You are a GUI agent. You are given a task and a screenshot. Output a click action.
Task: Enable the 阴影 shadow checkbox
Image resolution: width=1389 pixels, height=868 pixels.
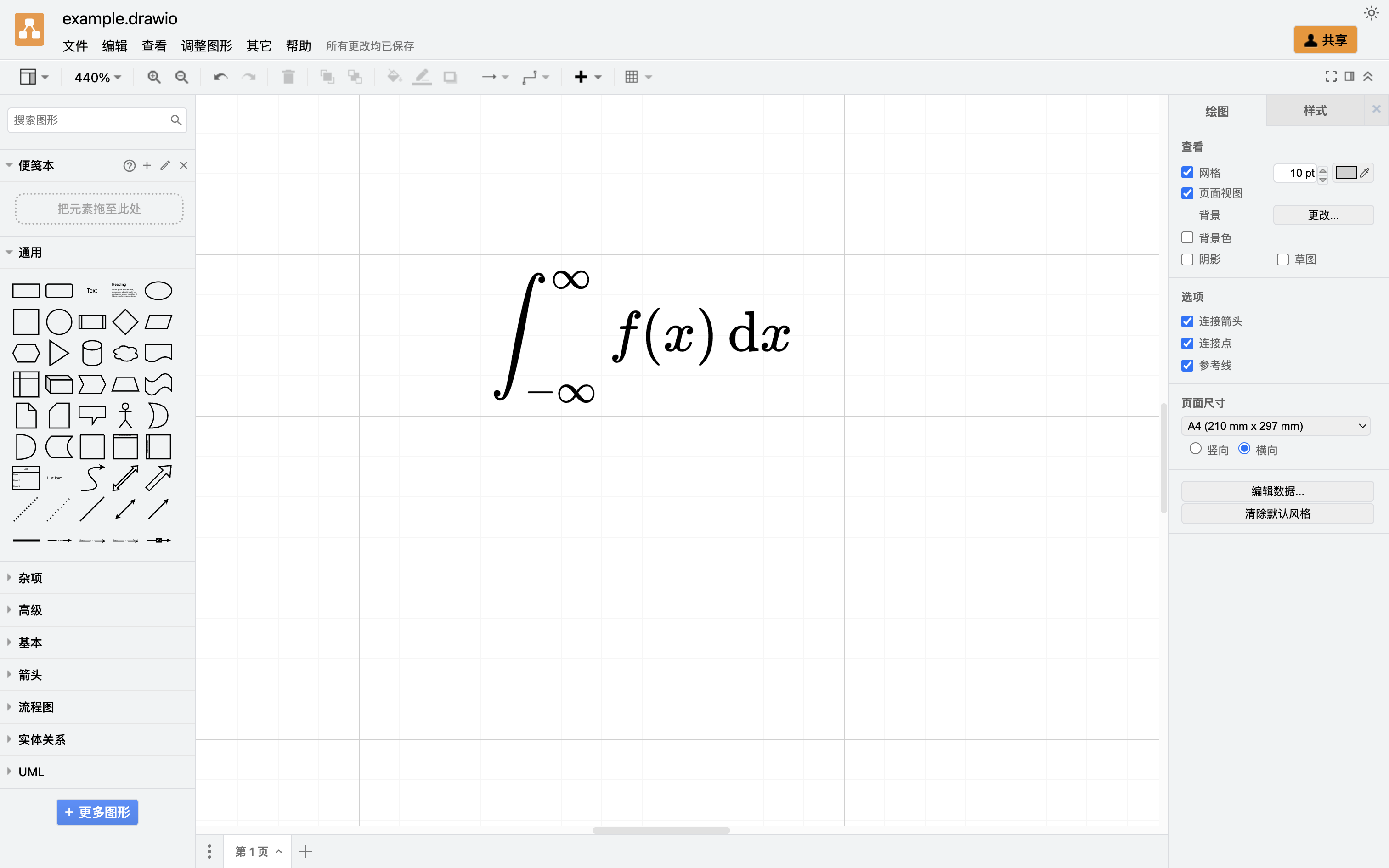click(1187, 259)
